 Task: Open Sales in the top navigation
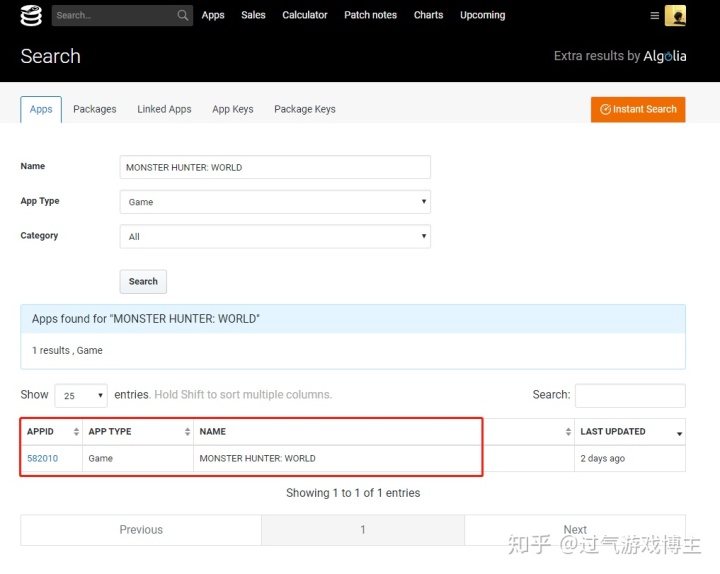pyautogui.click(x=253, y=15)
